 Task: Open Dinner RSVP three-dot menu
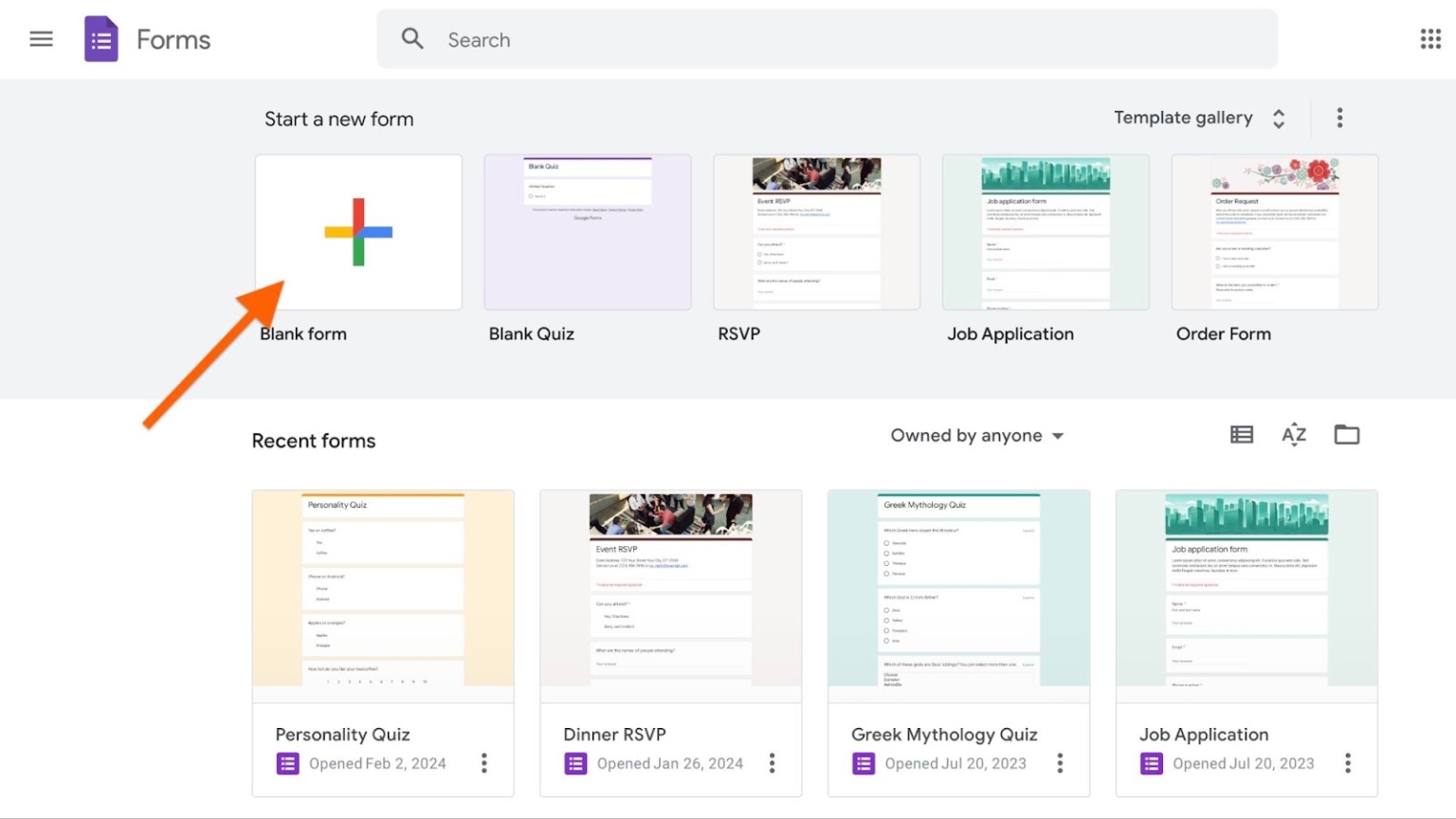click(x=773, y=763)
